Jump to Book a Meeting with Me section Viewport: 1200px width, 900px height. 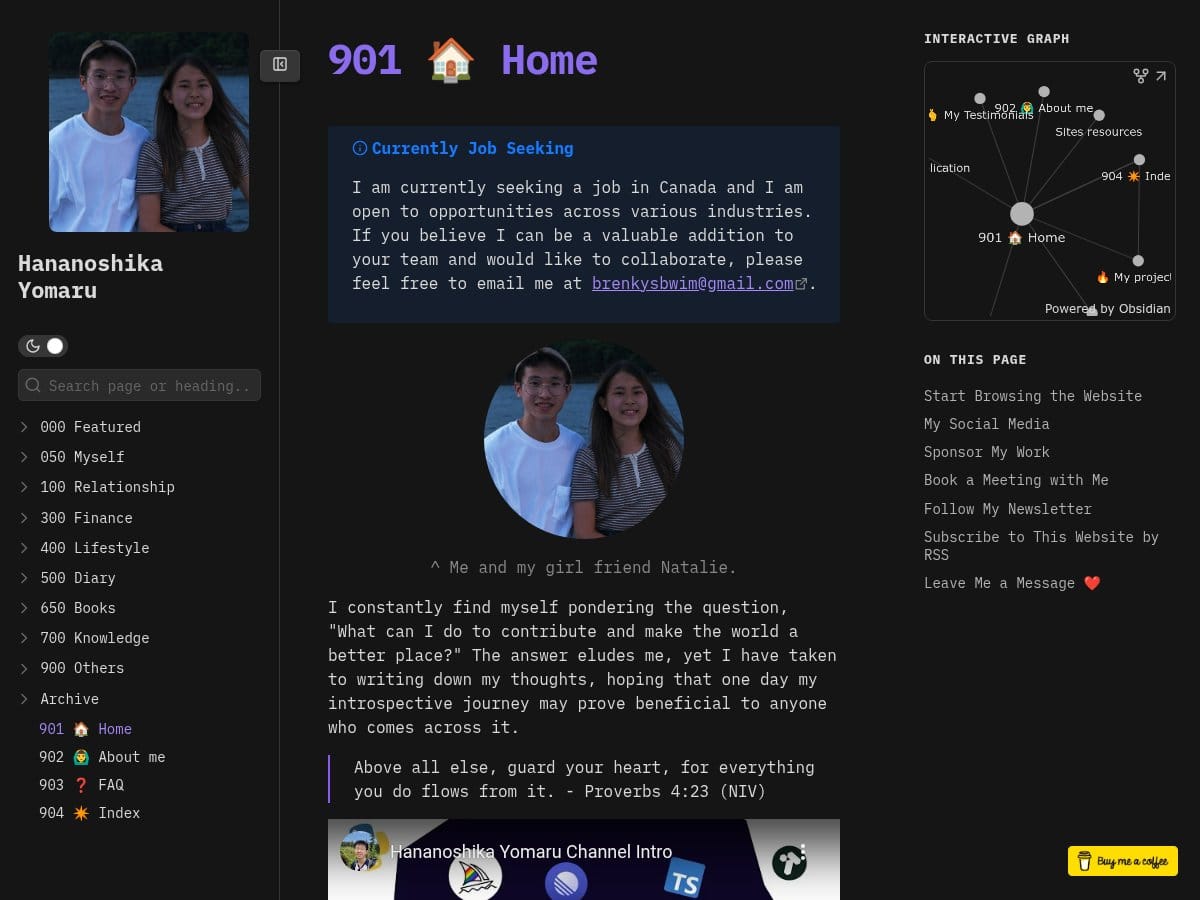(1015, 480)
